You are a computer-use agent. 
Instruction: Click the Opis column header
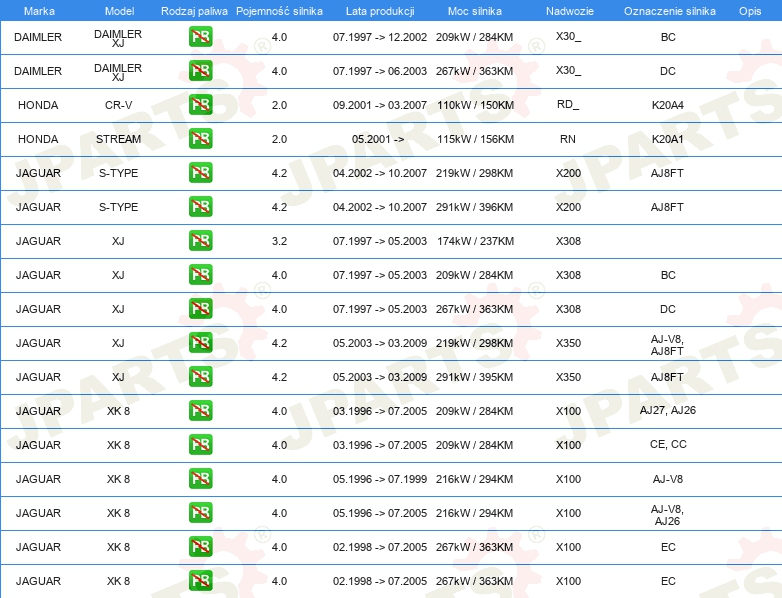pos(750,11)
